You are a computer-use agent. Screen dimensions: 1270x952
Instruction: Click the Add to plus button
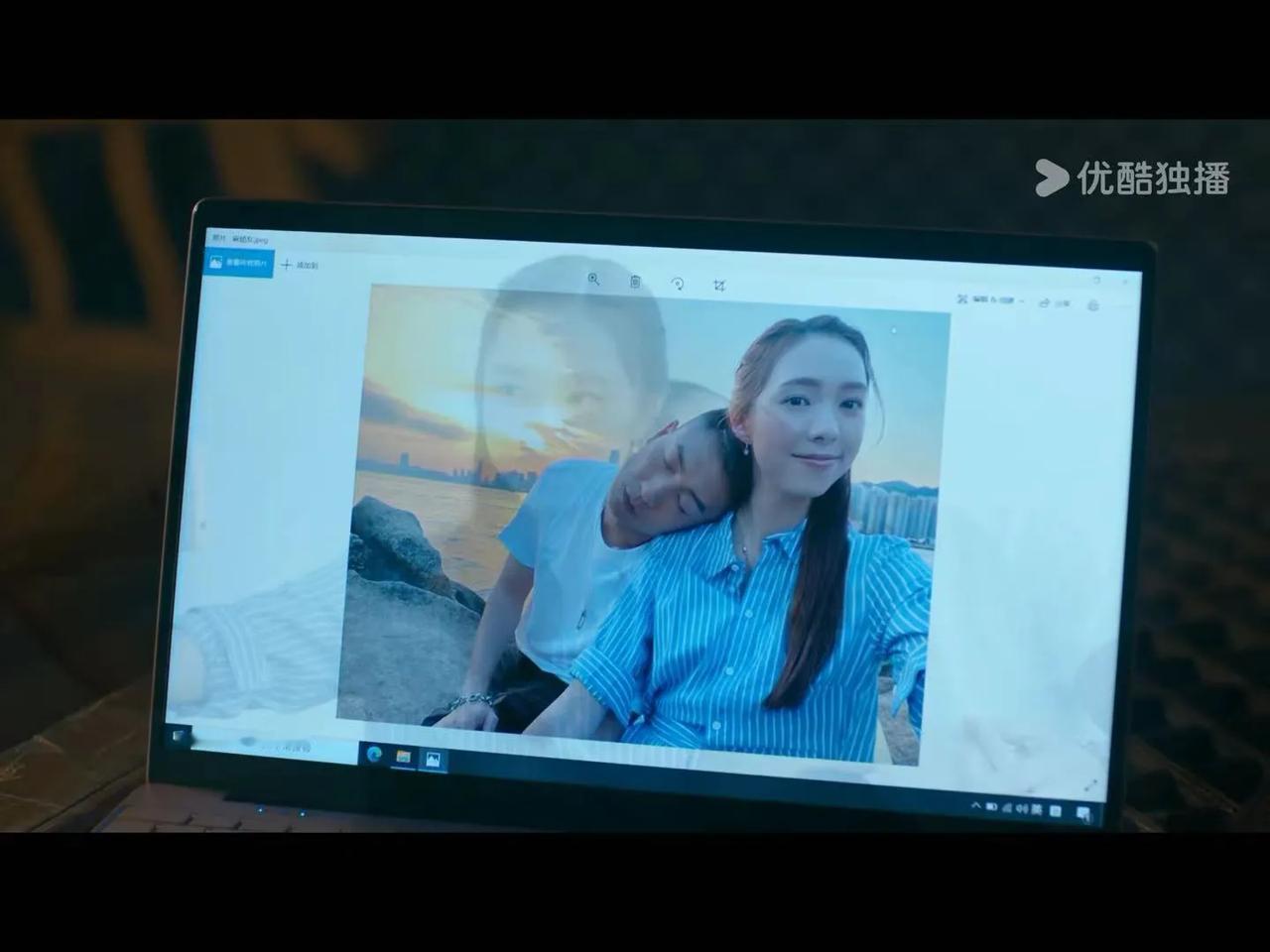click(300, 265)
